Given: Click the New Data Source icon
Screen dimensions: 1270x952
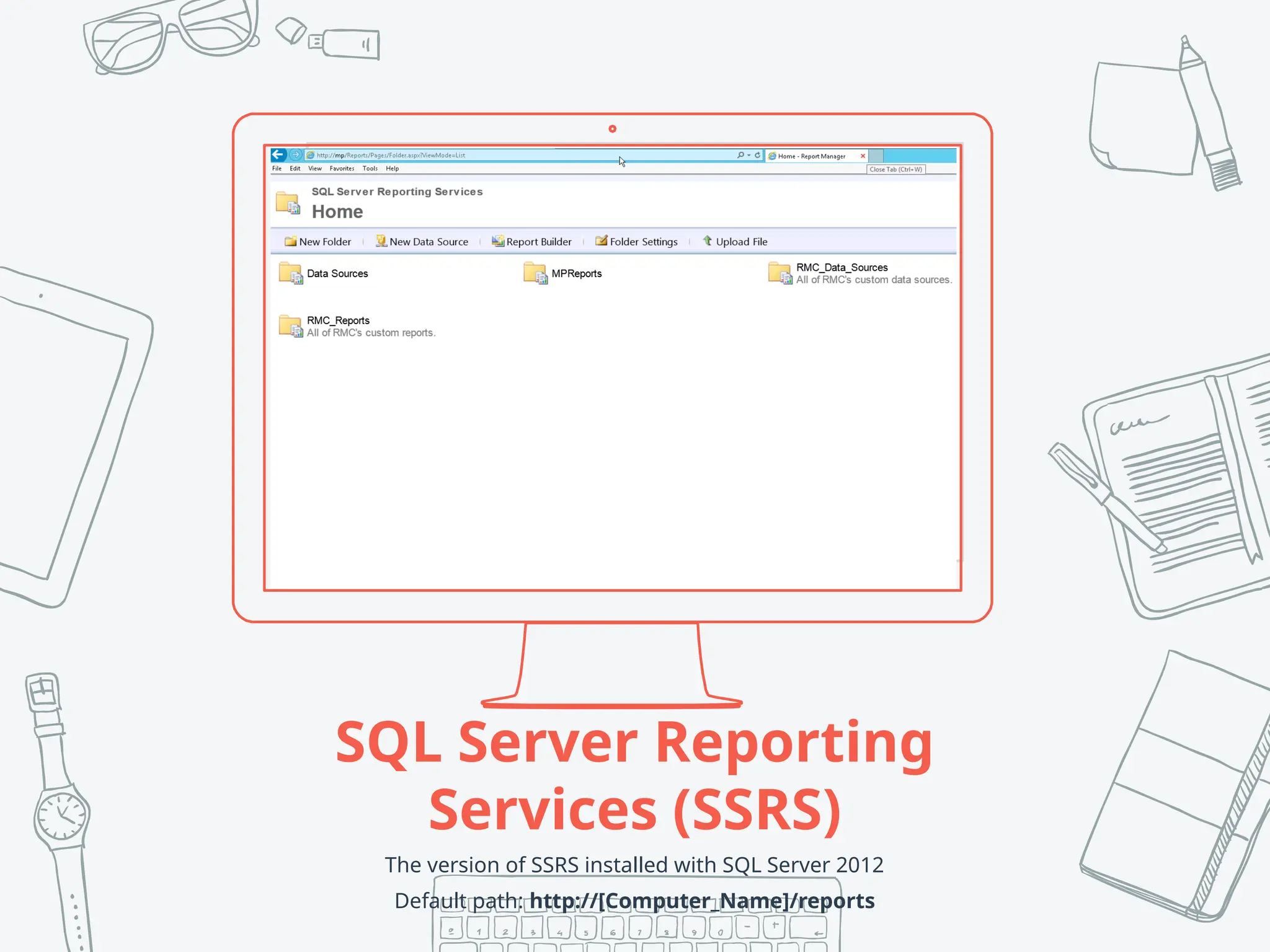Looking at the screenshot, I should [x=381, y=241].
